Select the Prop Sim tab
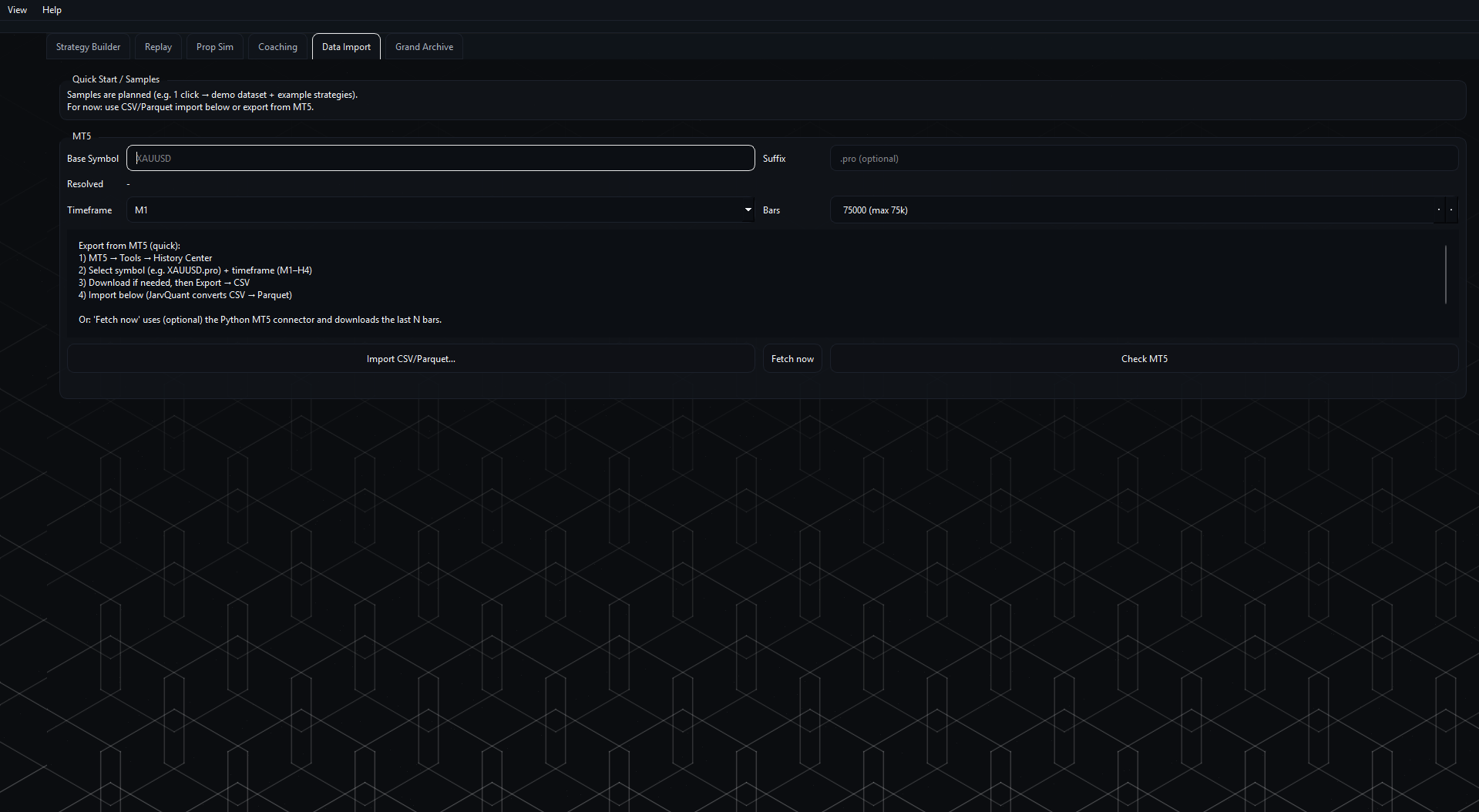This screenshot has width=1479, height=812. coord(214,47)
